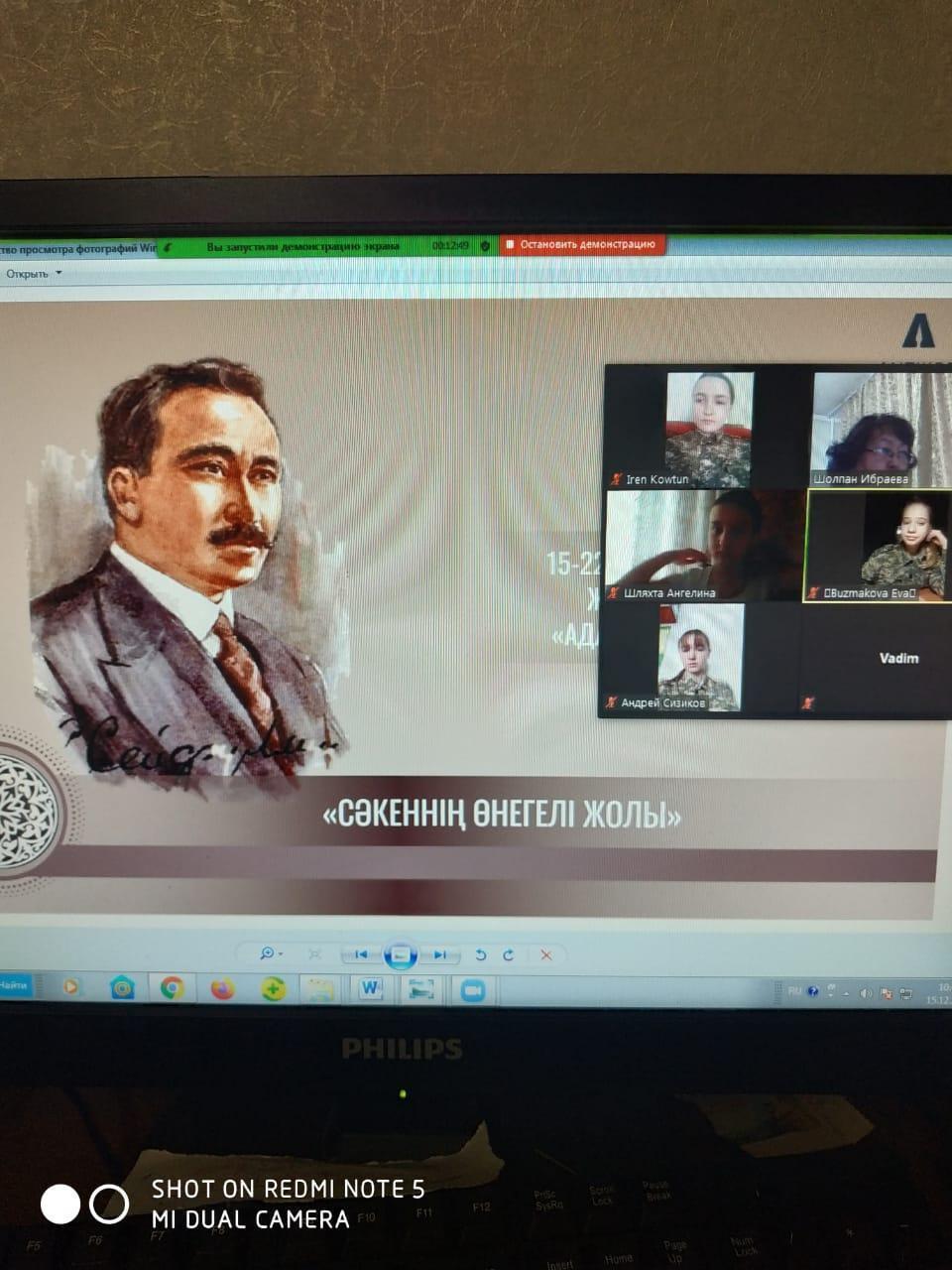Open Firefox from the taskbar

tap(222, 988)
